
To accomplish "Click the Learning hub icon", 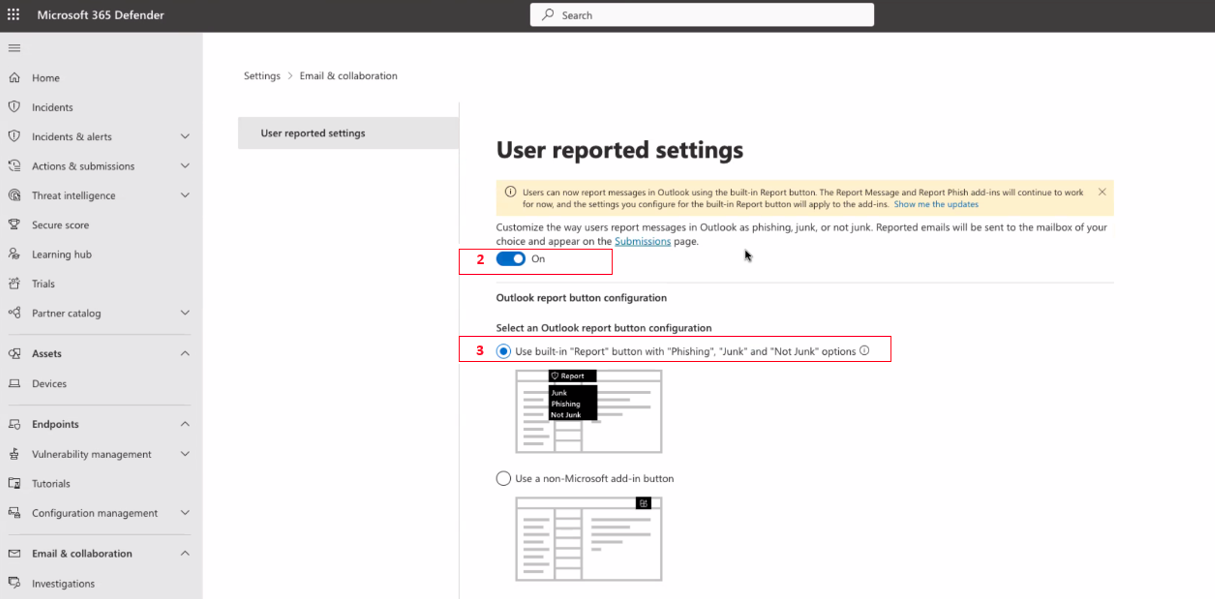I will coord(14,254).
